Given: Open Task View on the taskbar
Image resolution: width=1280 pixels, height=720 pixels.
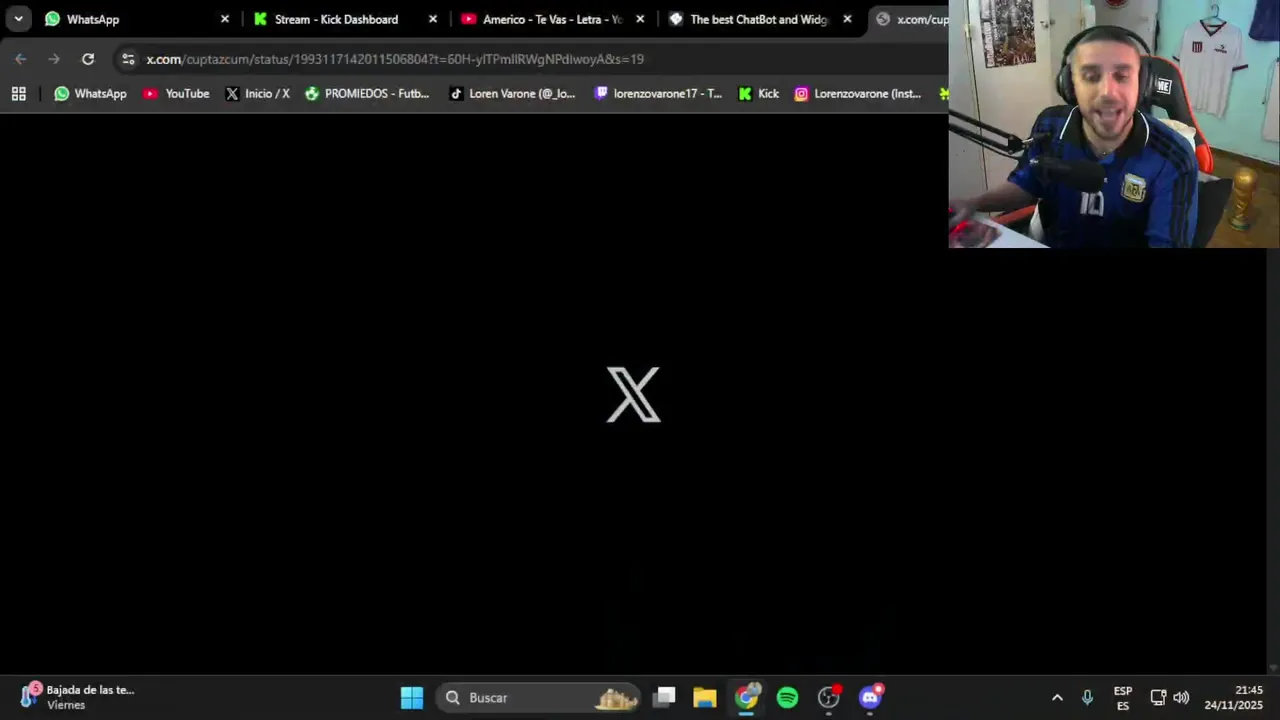Looking at the screenshot, I should [x=665, y=697].
